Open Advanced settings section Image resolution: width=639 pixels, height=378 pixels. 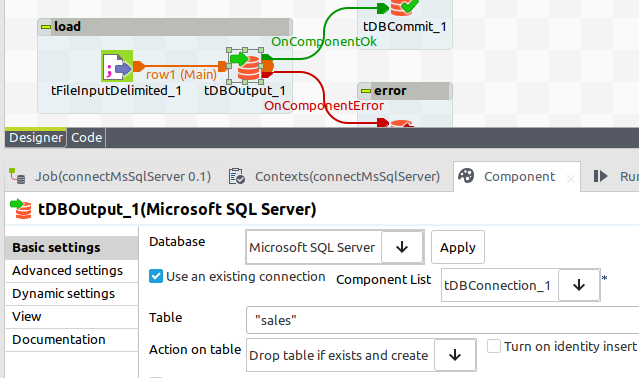72,271
